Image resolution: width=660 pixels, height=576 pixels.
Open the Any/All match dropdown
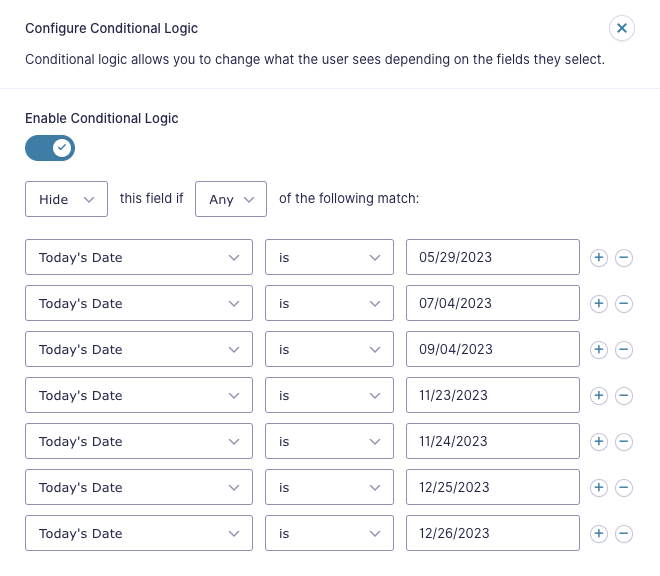pos(231,199)
